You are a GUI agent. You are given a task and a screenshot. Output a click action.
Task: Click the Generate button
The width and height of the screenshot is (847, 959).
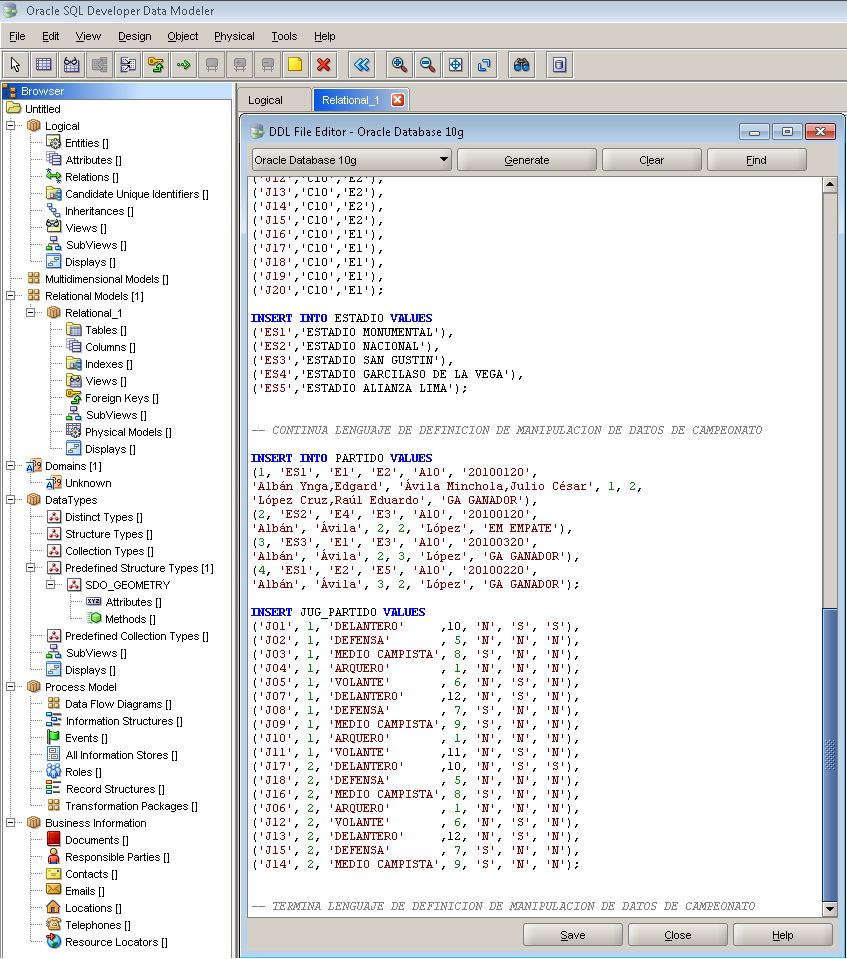(x=526, y=159)
